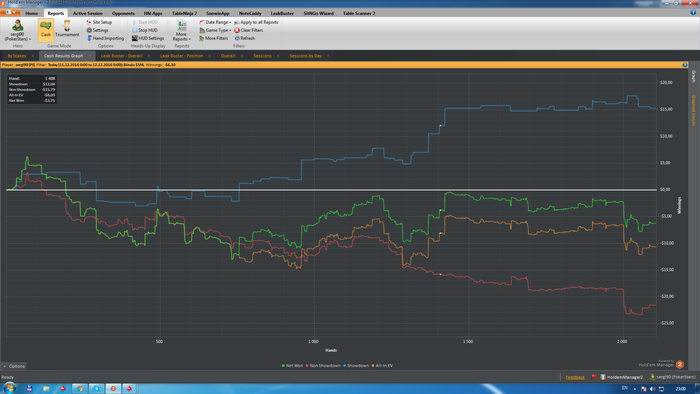Switch to Leak Buster - Position tab

(181, 56)
